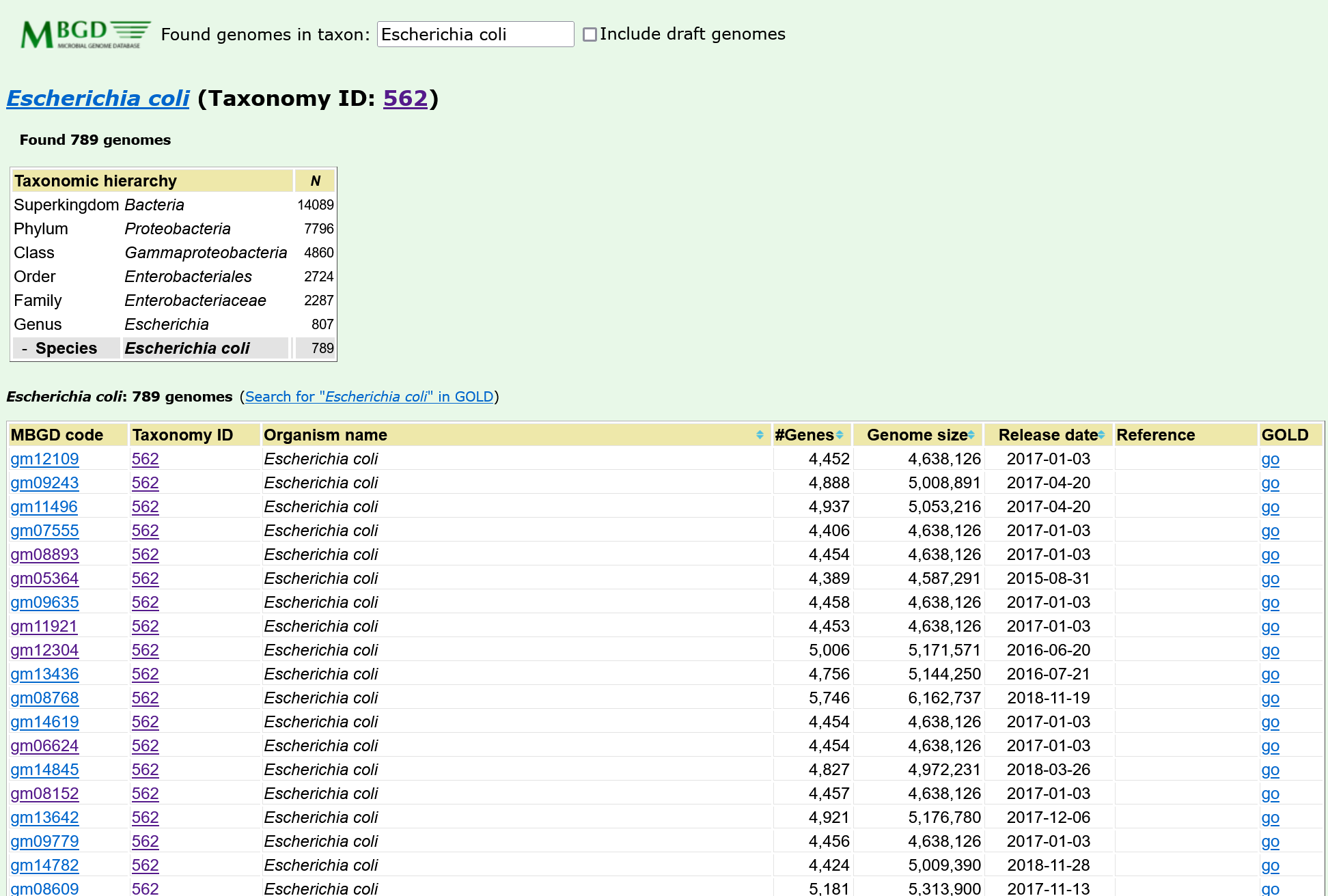Click the Escherichia genus row
This screenshot has height=896, width=1328.
(167, 324)
